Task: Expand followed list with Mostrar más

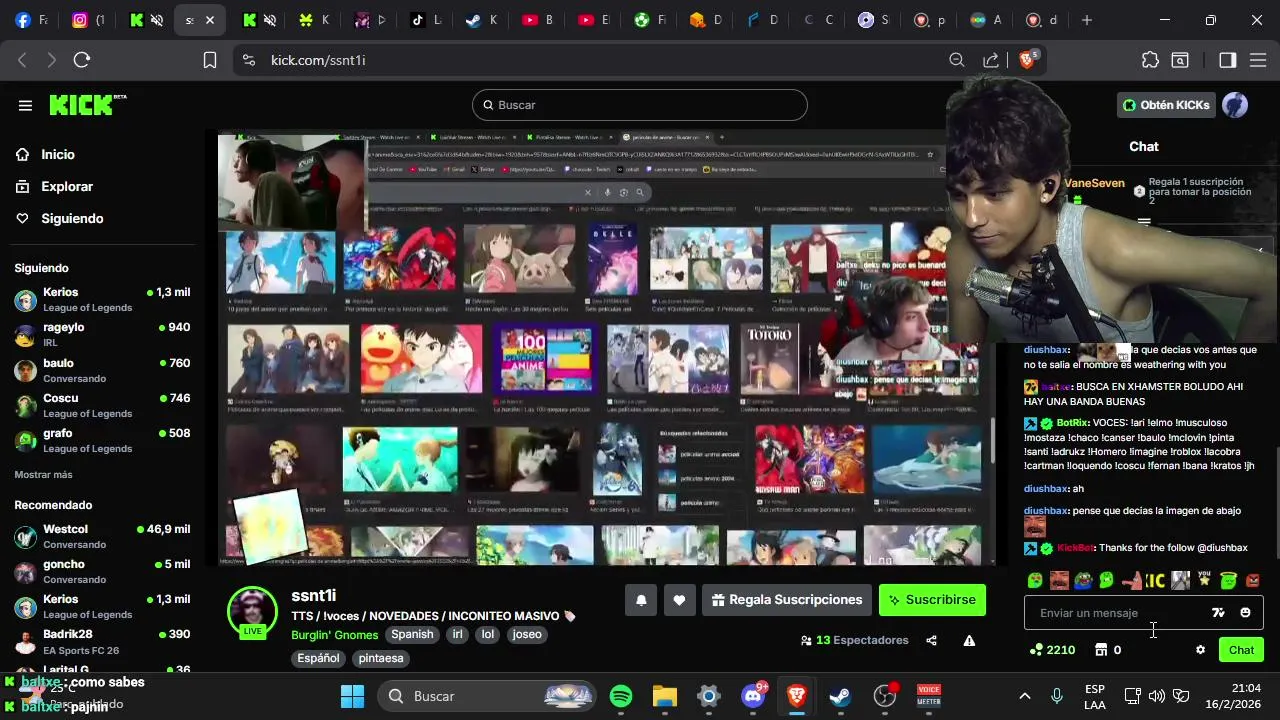Action: (x=43, y=475)
